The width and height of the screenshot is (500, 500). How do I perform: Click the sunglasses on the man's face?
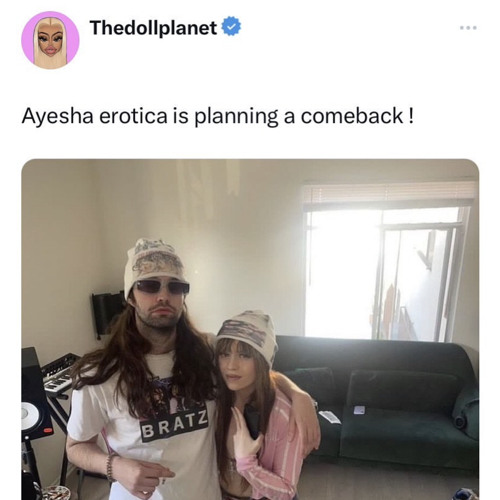tap(162, 287)
